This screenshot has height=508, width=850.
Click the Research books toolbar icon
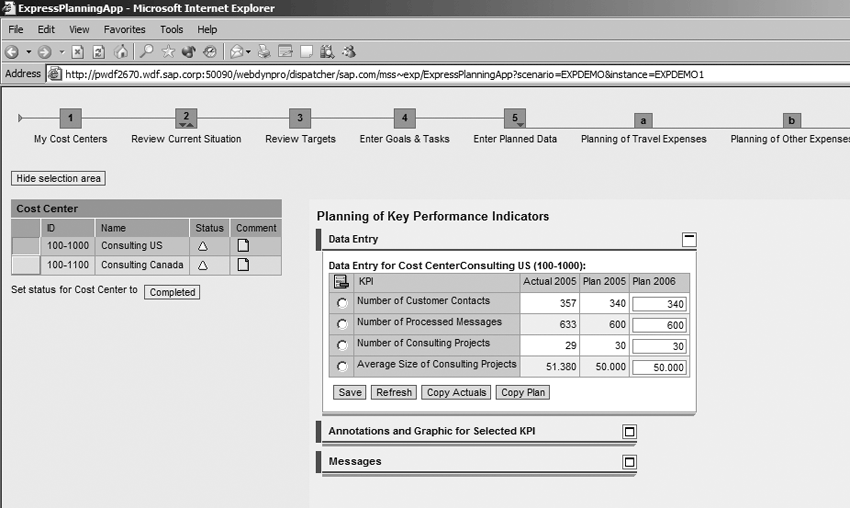327,52
